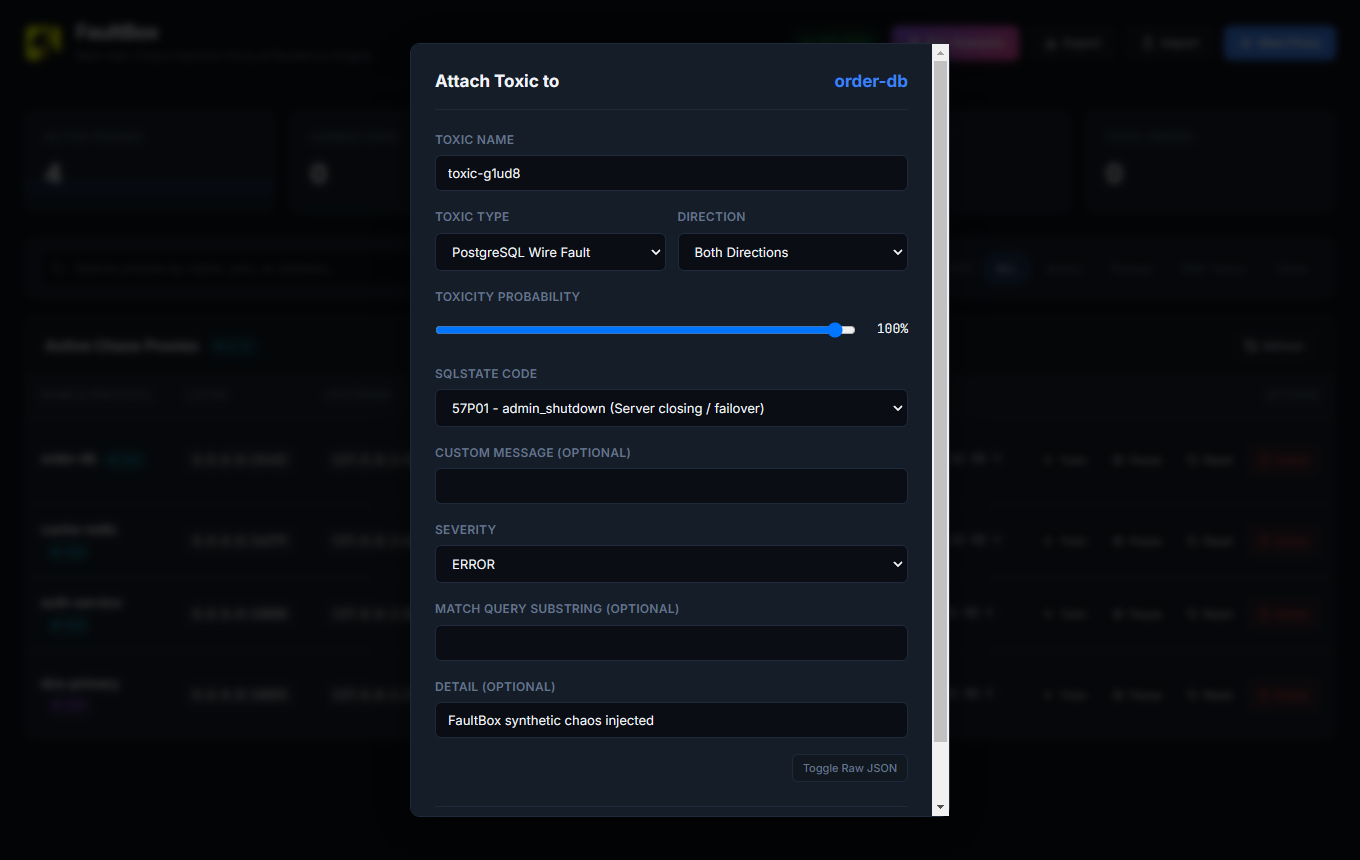Click the order-db proxy name in header

coord(871,81)
